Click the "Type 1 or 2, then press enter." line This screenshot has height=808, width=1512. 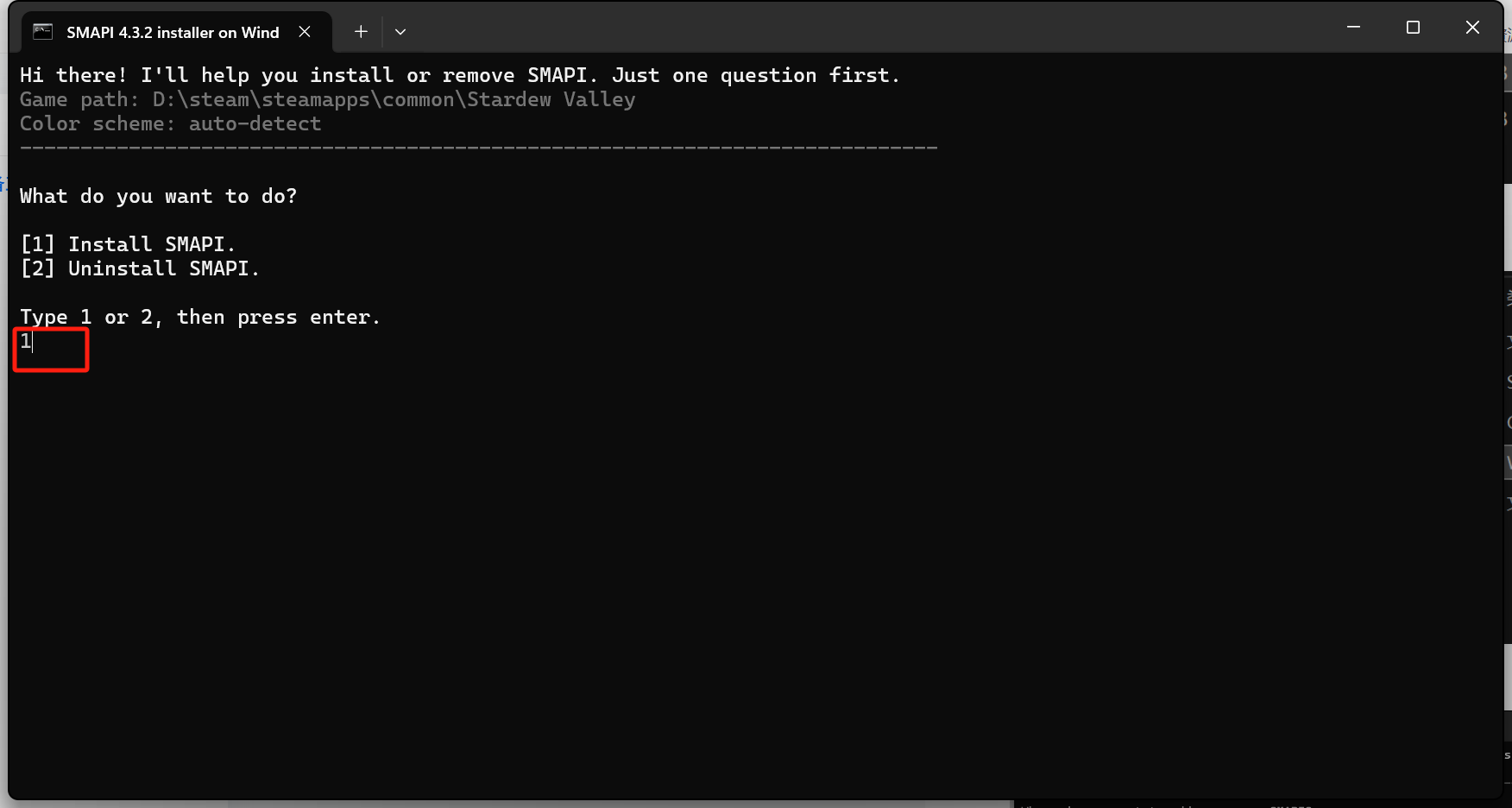(x=200, y=318)
